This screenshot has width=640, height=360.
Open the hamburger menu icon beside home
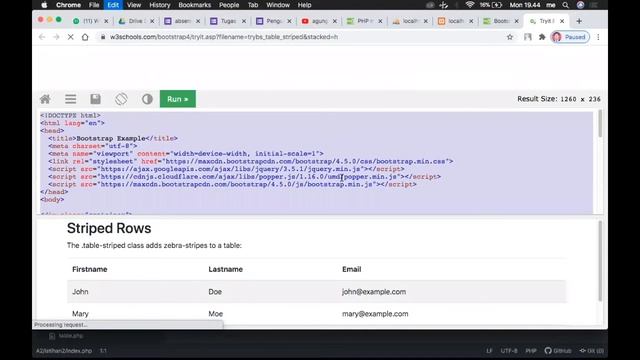click(x=71, y=99)
